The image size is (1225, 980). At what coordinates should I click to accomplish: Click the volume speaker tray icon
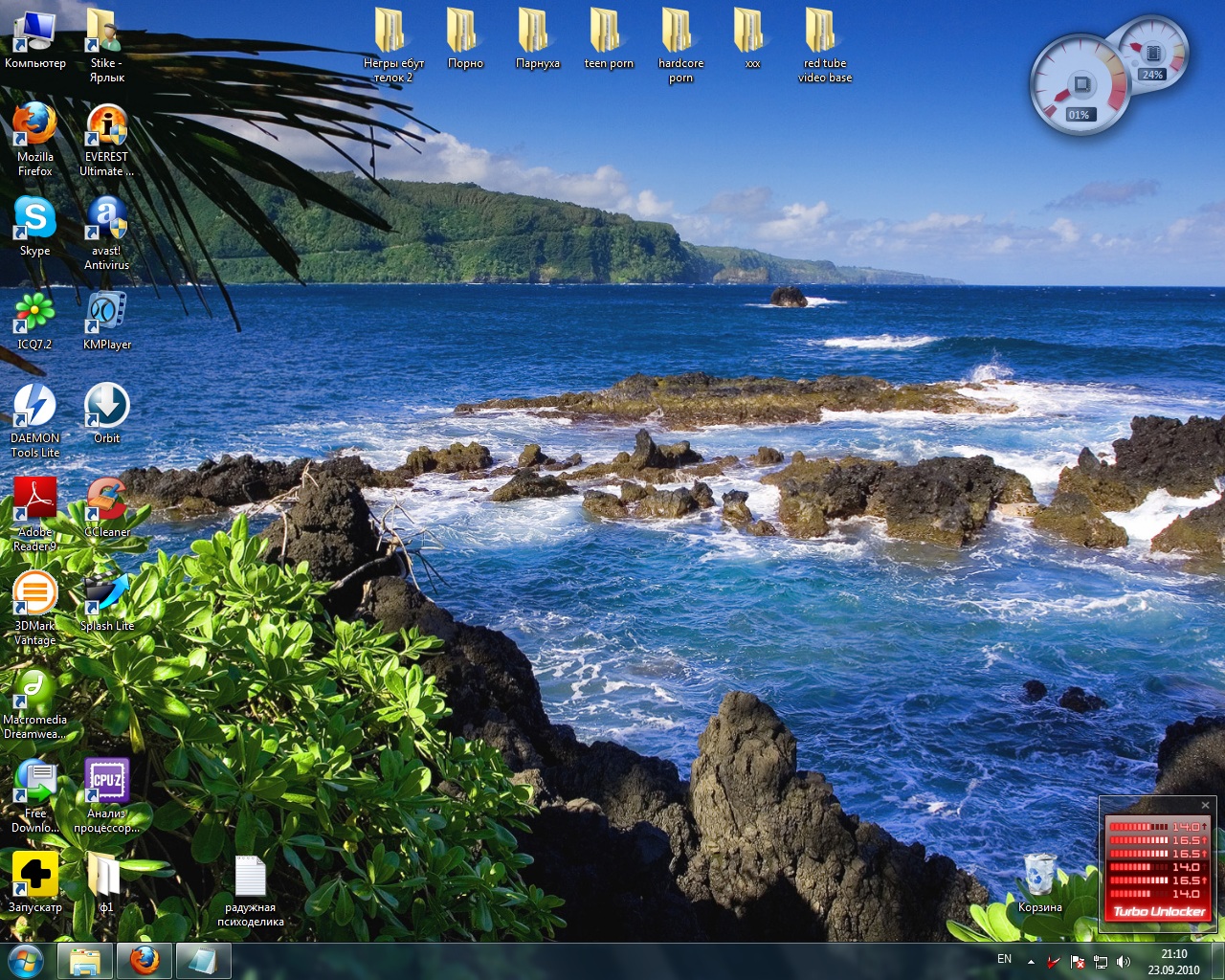pos(1124,961)
